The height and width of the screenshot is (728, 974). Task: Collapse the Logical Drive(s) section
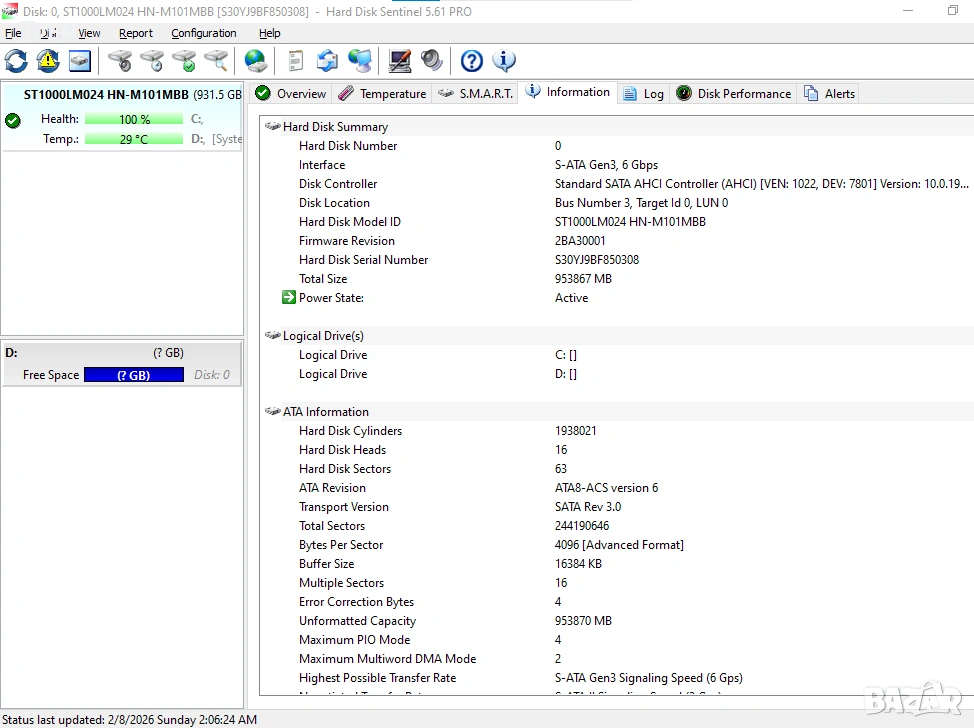272,336
